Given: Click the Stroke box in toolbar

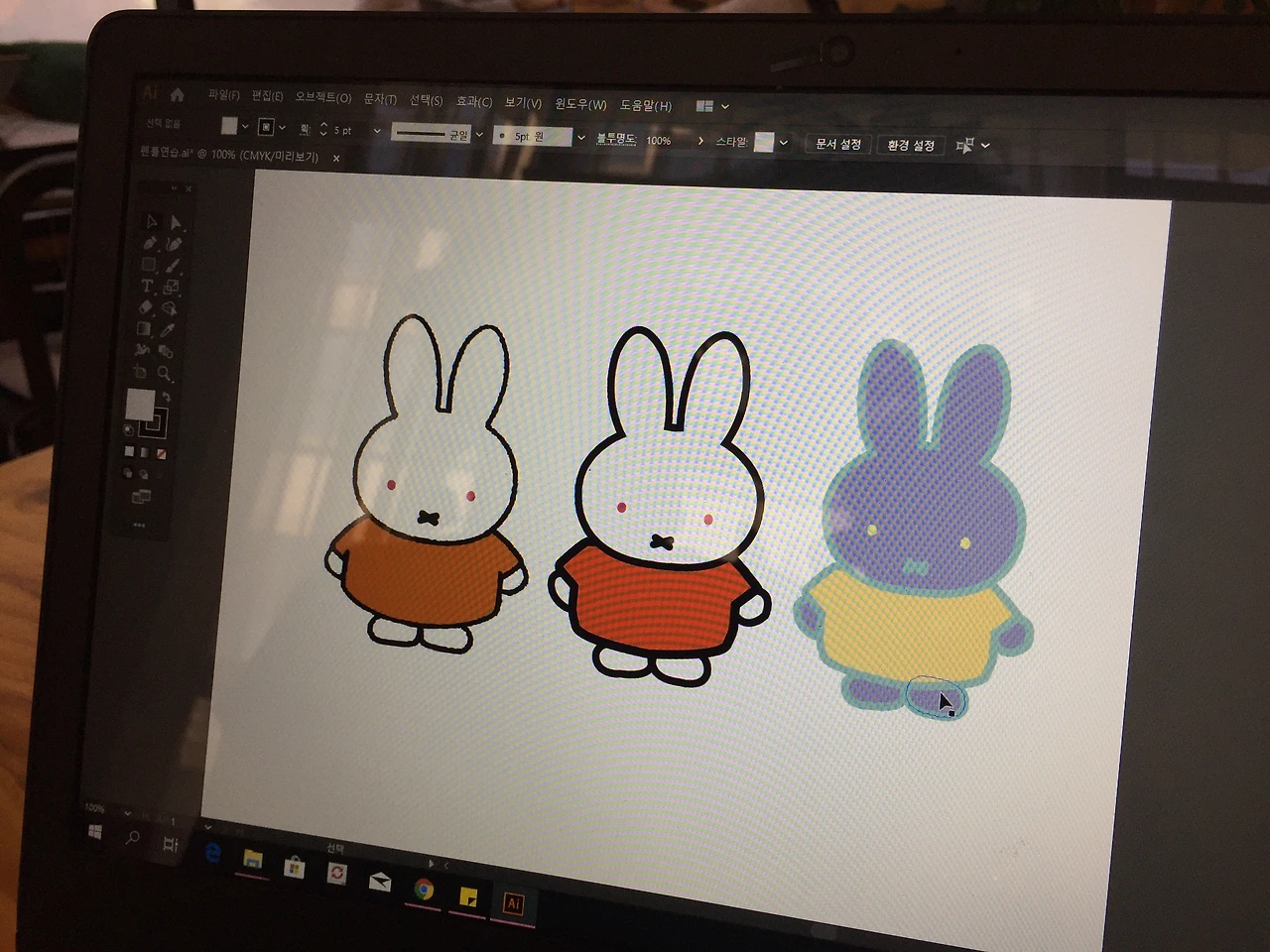Looking at the screenshot, I should pyautogui.click(x=155, y=422).
